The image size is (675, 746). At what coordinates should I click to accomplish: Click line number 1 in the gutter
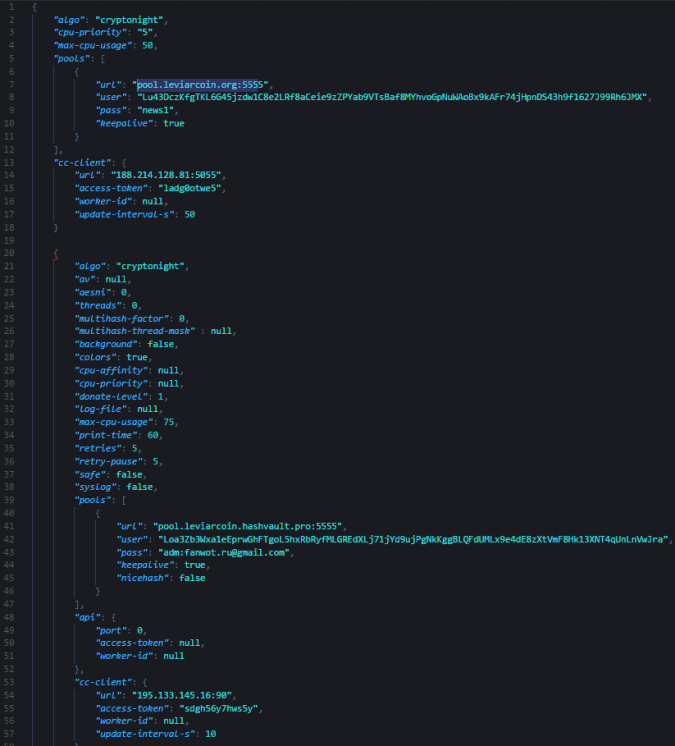(x=10, y=7)
